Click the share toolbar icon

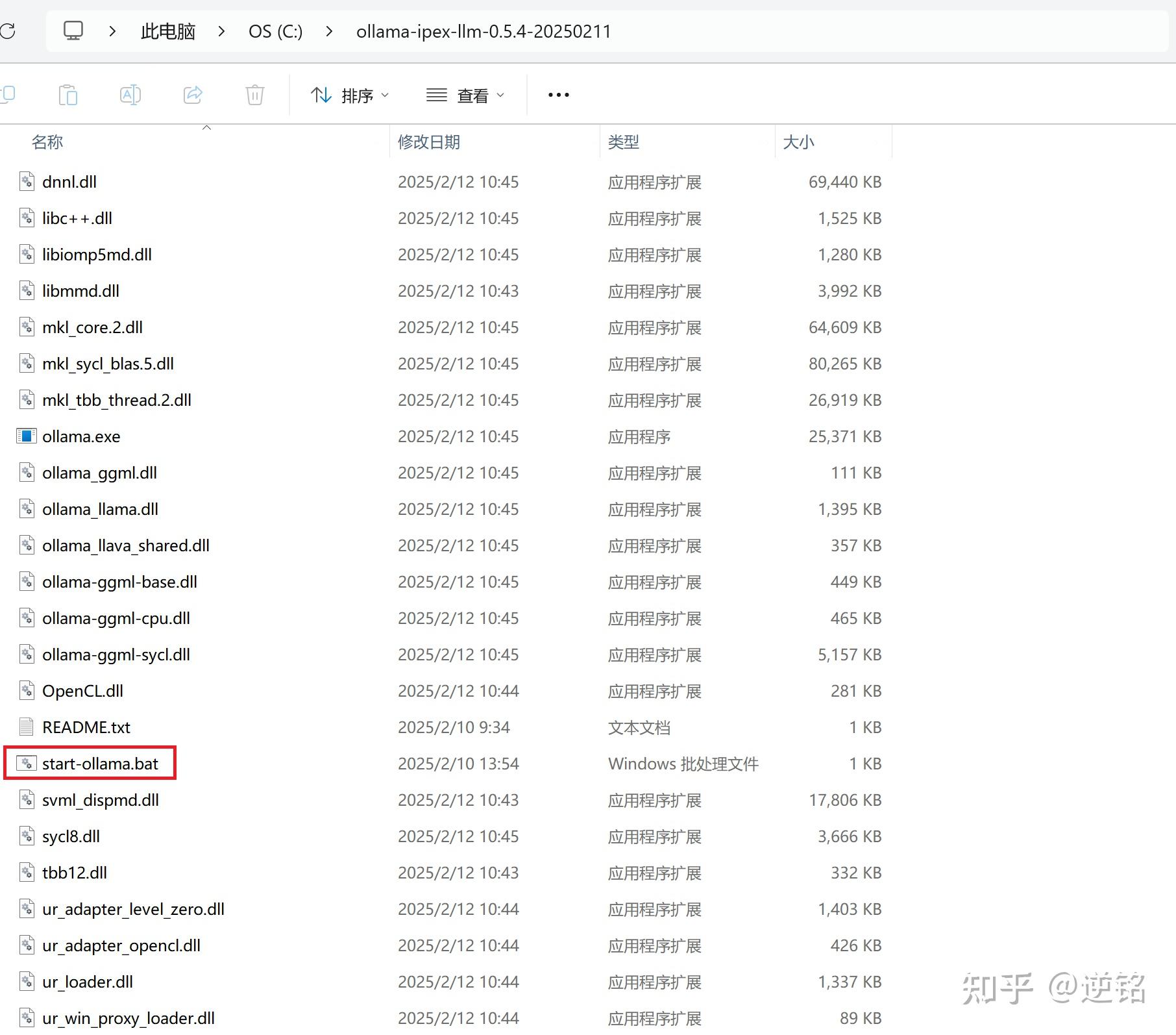pos(193,95)
